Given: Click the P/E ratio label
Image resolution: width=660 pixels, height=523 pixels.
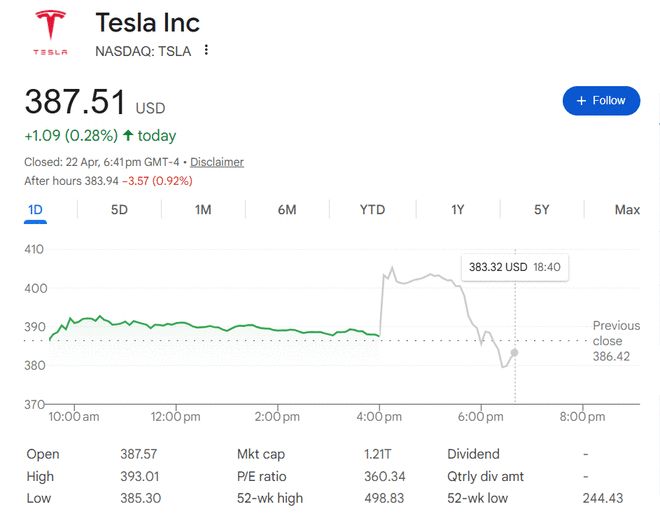Looking at the screenshot, I should point(261,476).
